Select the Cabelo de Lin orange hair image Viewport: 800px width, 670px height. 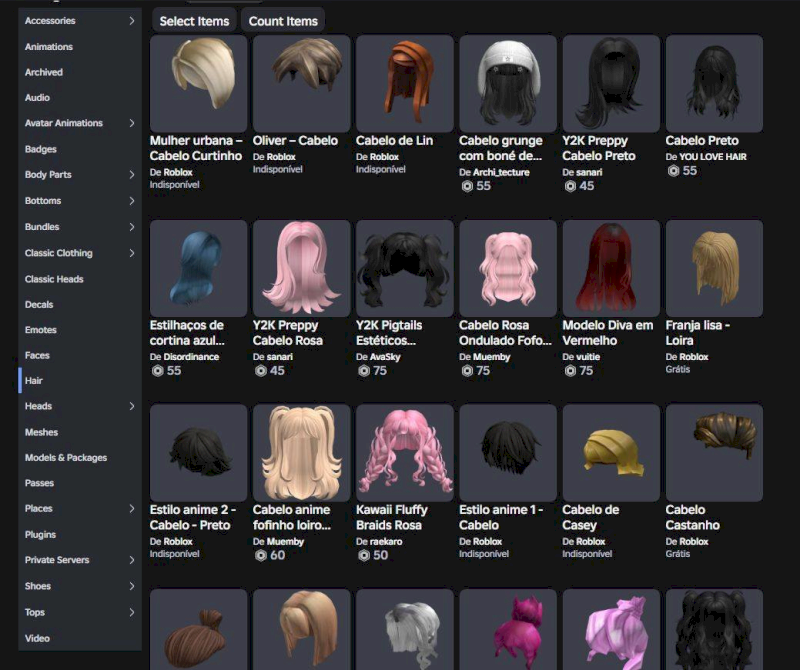tap(404, 84)
